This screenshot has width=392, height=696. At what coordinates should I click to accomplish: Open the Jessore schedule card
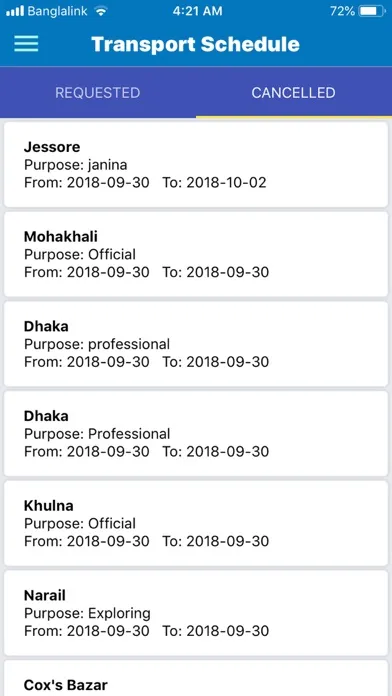(x=196, y=164)
